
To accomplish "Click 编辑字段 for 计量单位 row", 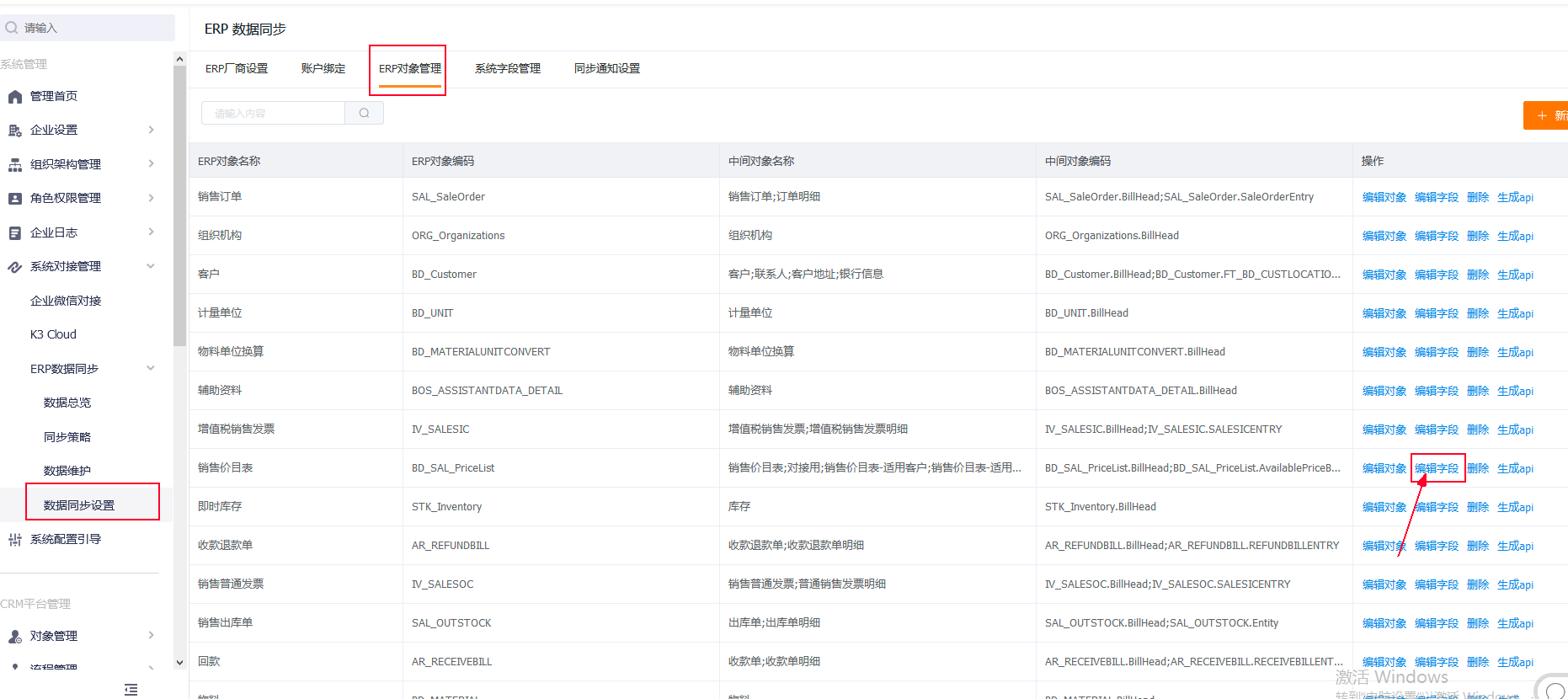I will pyautogui.click(x=1437, y=313).
